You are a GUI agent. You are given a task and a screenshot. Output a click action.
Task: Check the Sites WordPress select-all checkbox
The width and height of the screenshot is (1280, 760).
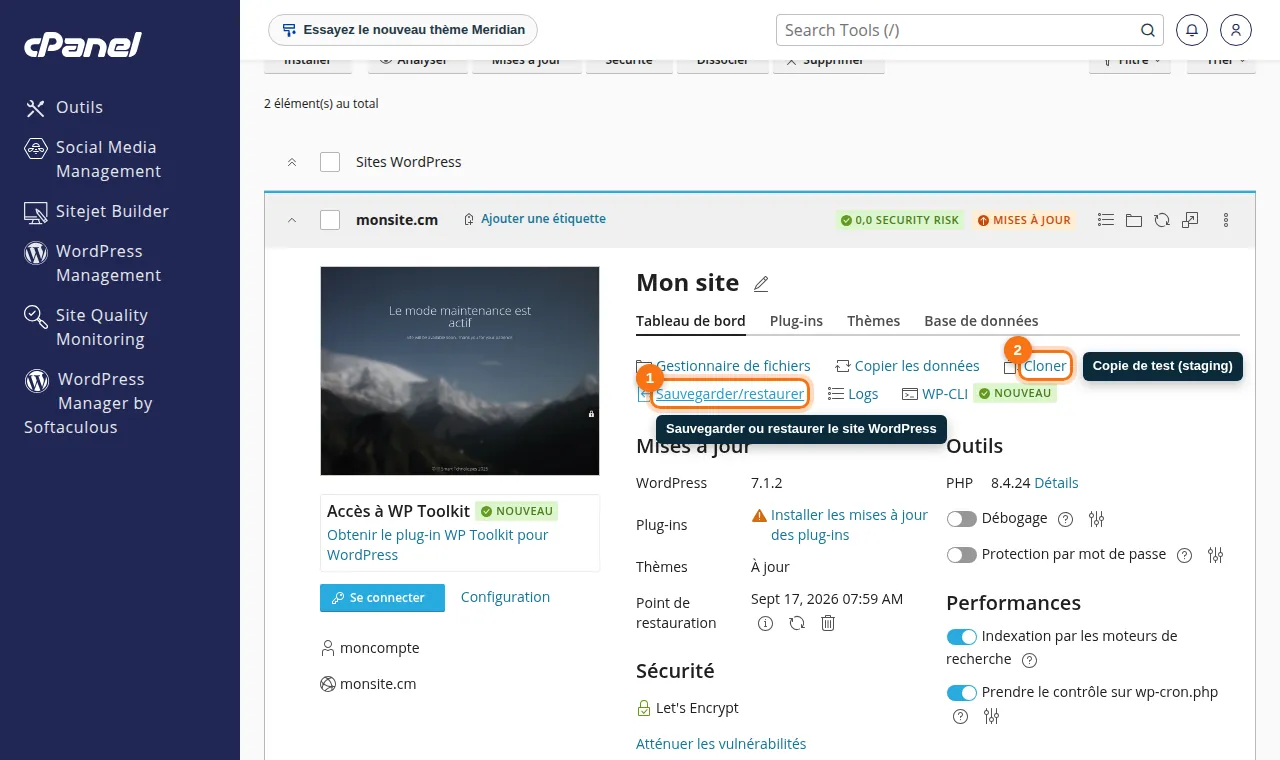(x=330, y=162)
